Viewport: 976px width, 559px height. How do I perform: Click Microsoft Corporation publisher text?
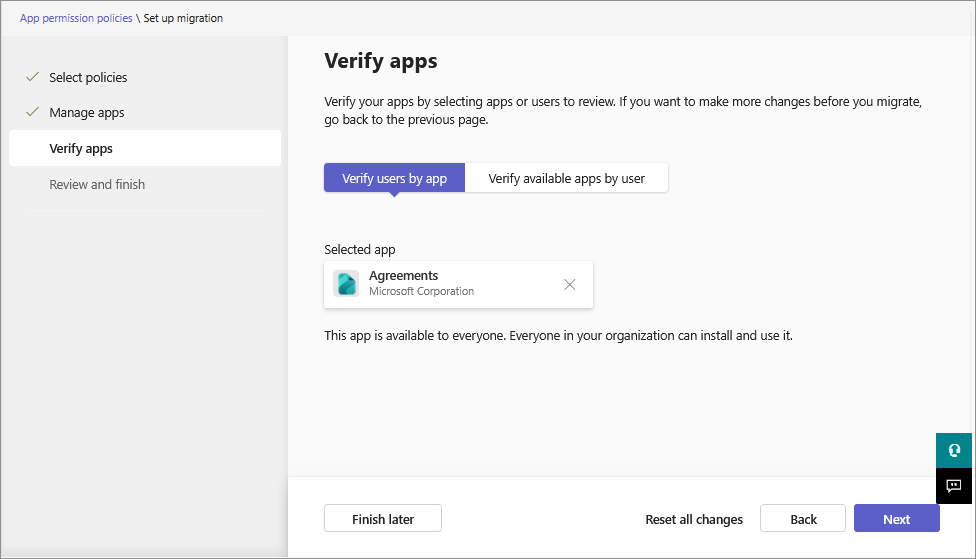[x=421, y=291]
